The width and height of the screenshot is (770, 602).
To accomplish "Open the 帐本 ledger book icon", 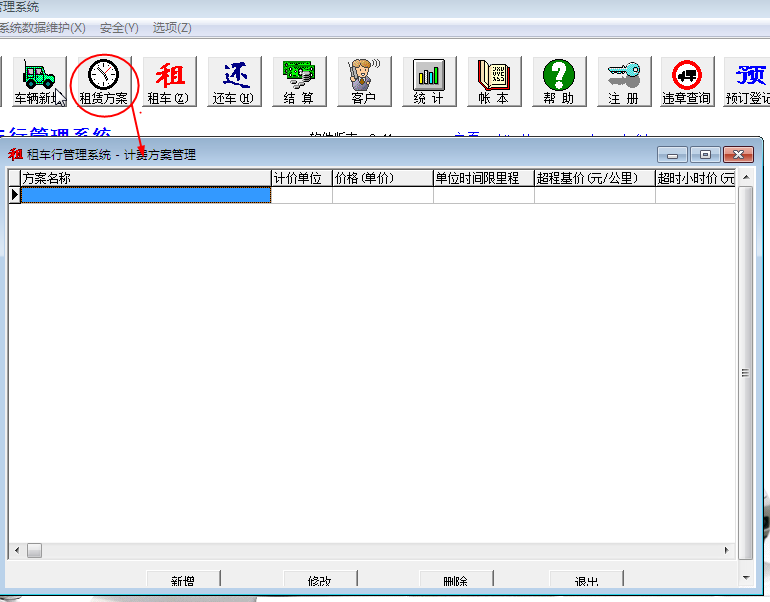I will 494,81.
